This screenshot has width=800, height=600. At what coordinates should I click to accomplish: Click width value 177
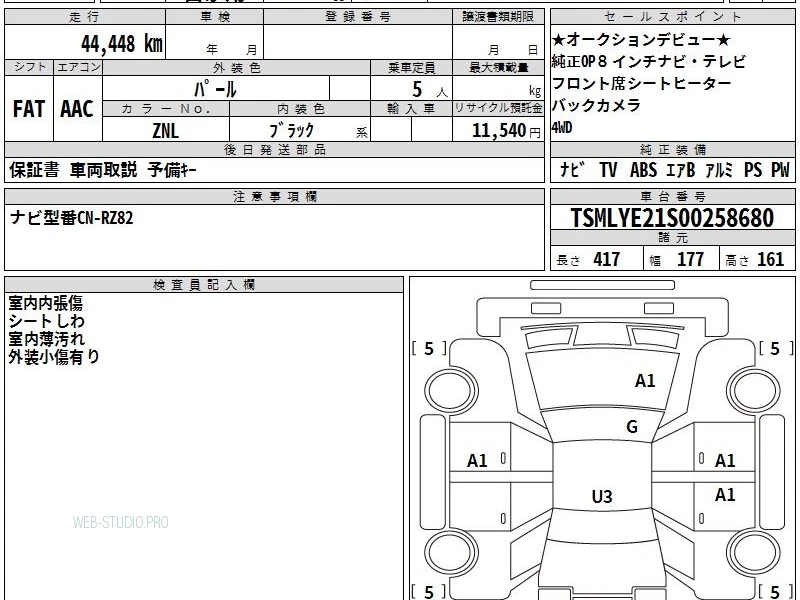pos(690,260)
